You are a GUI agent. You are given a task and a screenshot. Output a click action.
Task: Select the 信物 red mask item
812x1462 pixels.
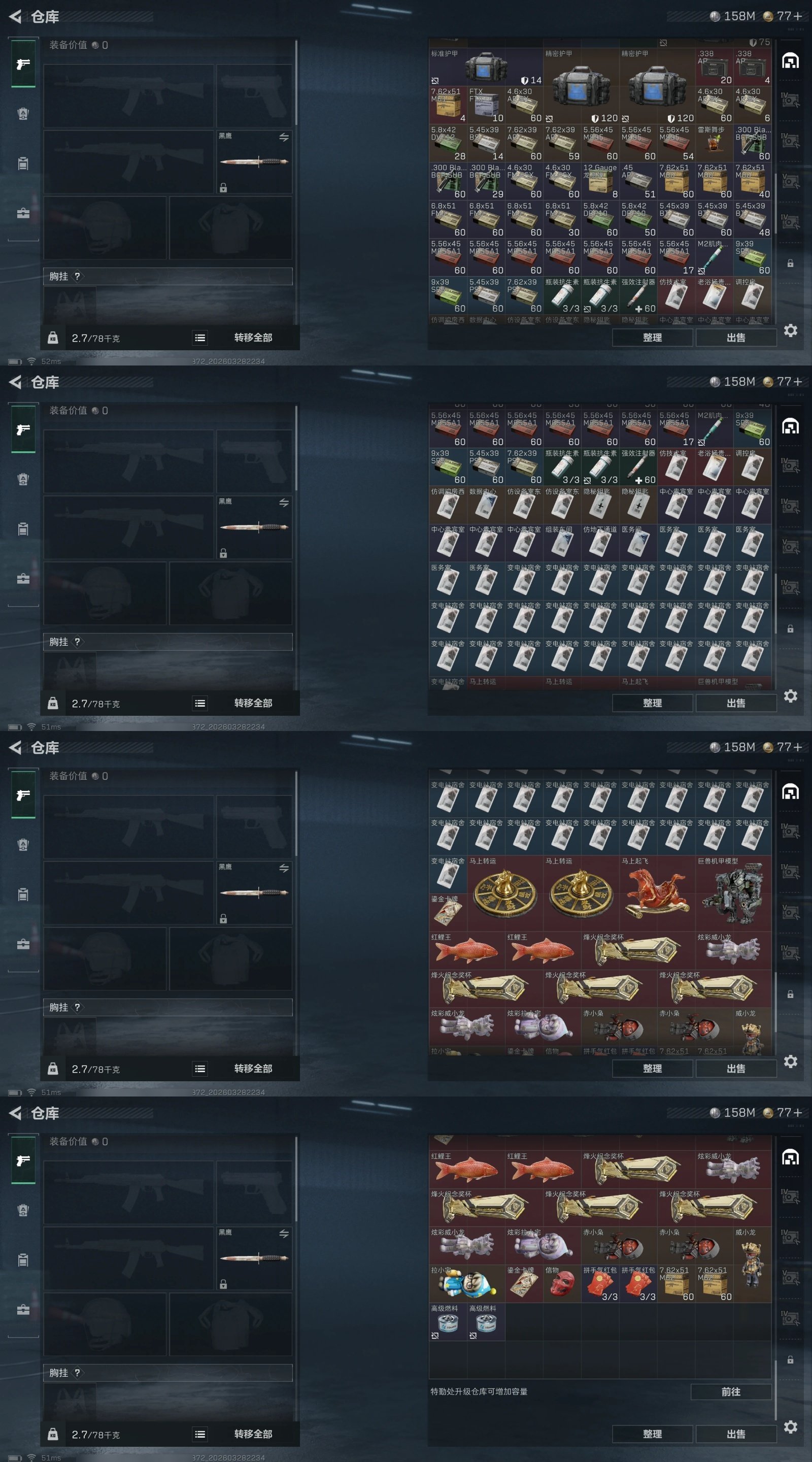pyautogui.click(x=562, y=1284)
